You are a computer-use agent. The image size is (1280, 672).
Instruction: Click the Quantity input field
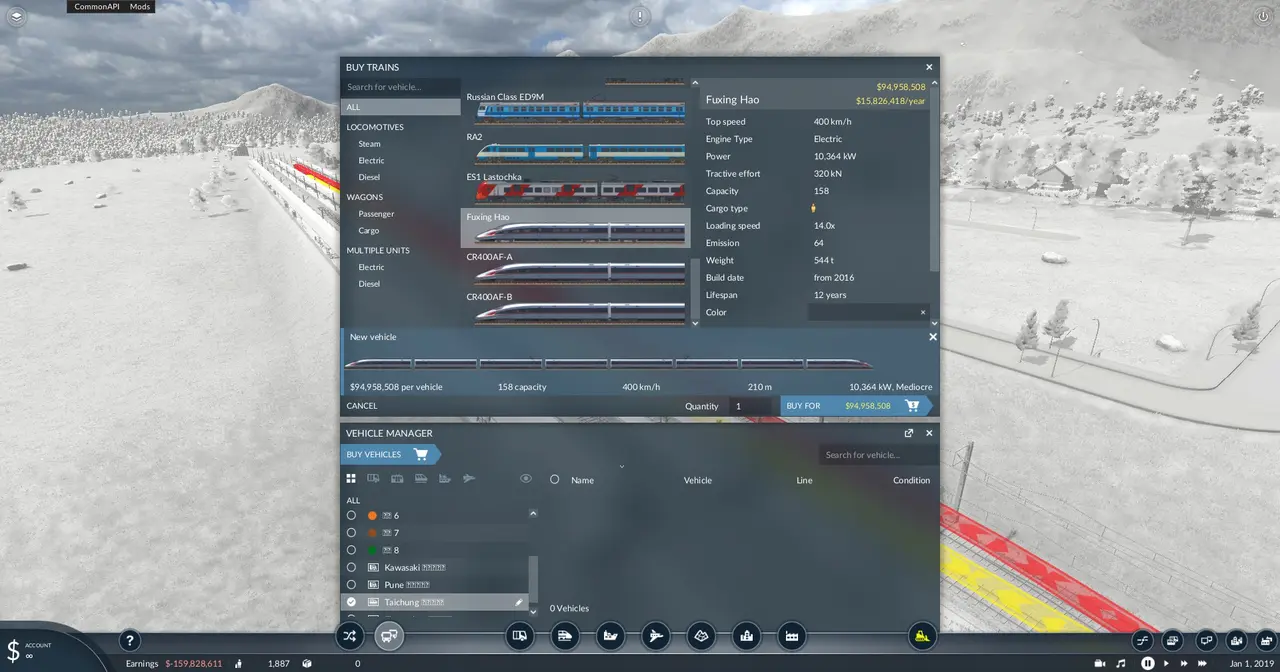[750, 406]
